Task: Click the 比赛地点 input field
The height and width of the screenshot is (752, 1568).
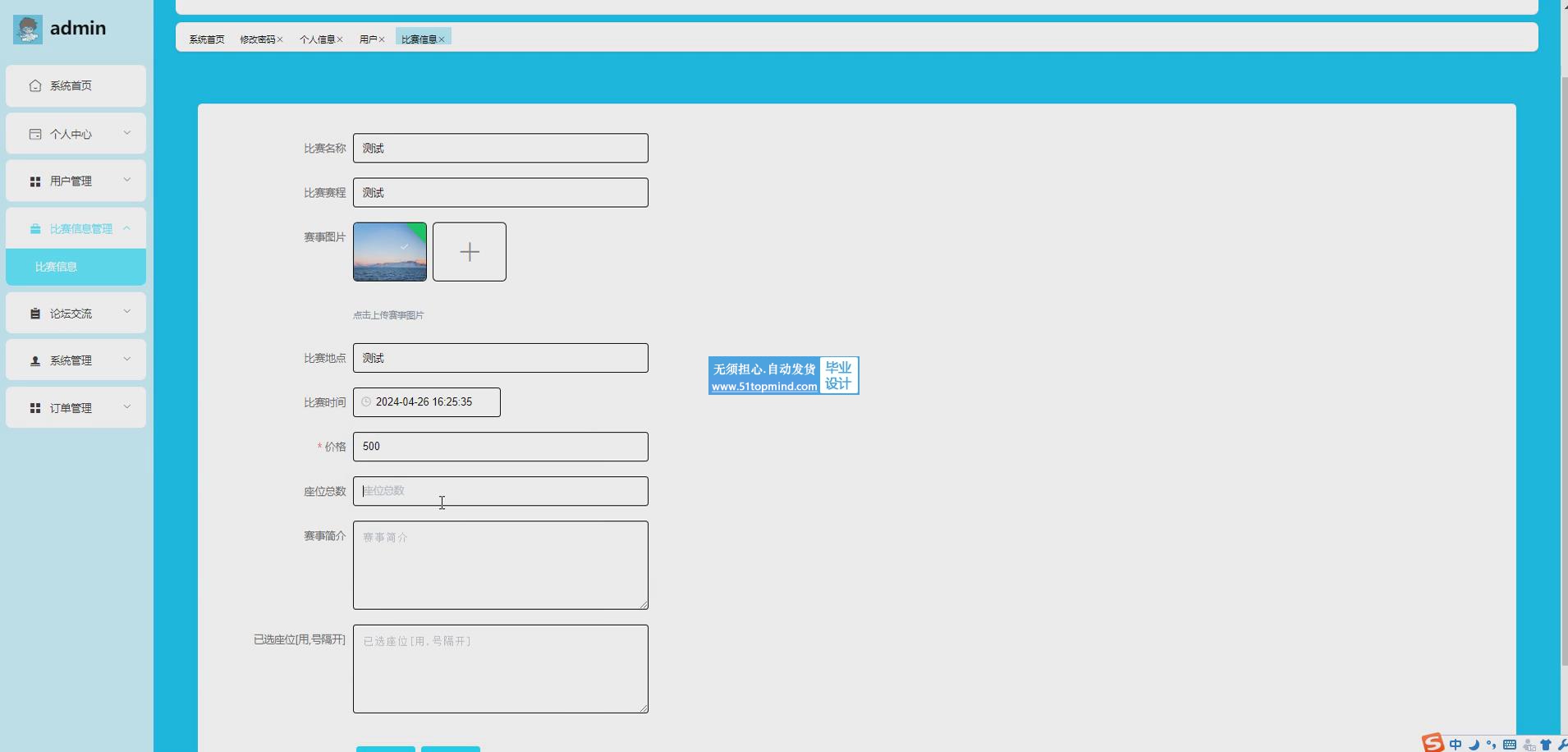Action: (501, 358)
